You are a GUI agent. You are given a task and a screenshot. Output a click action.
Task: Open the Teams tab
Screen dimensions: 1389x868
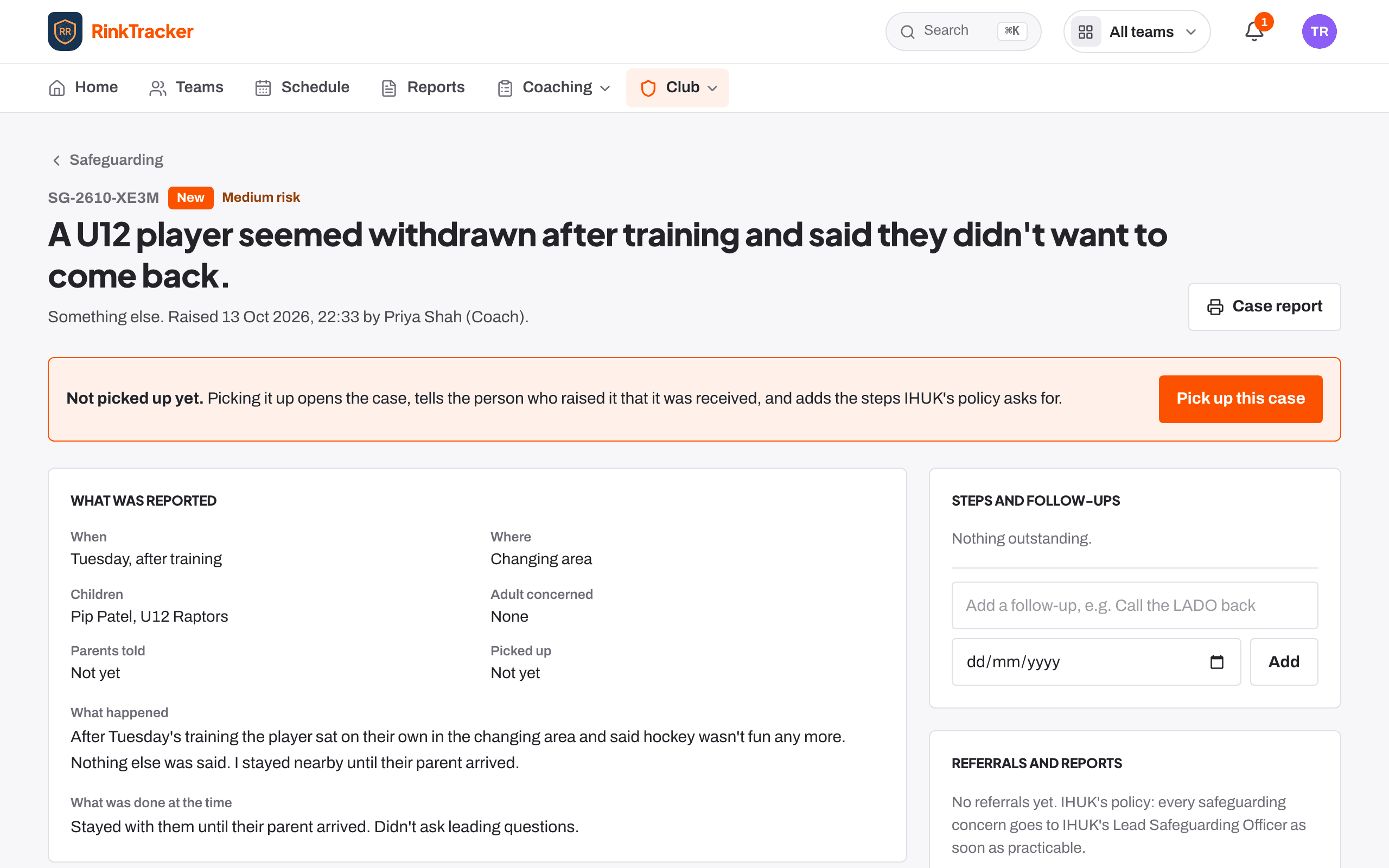pyautogui.click(x=186, y=88)
